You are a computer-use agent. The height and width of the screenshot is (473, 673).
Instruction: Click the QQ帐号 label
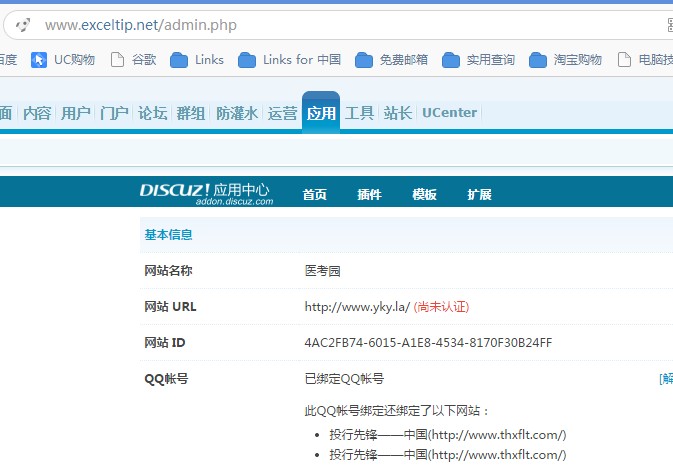(166, 379)
